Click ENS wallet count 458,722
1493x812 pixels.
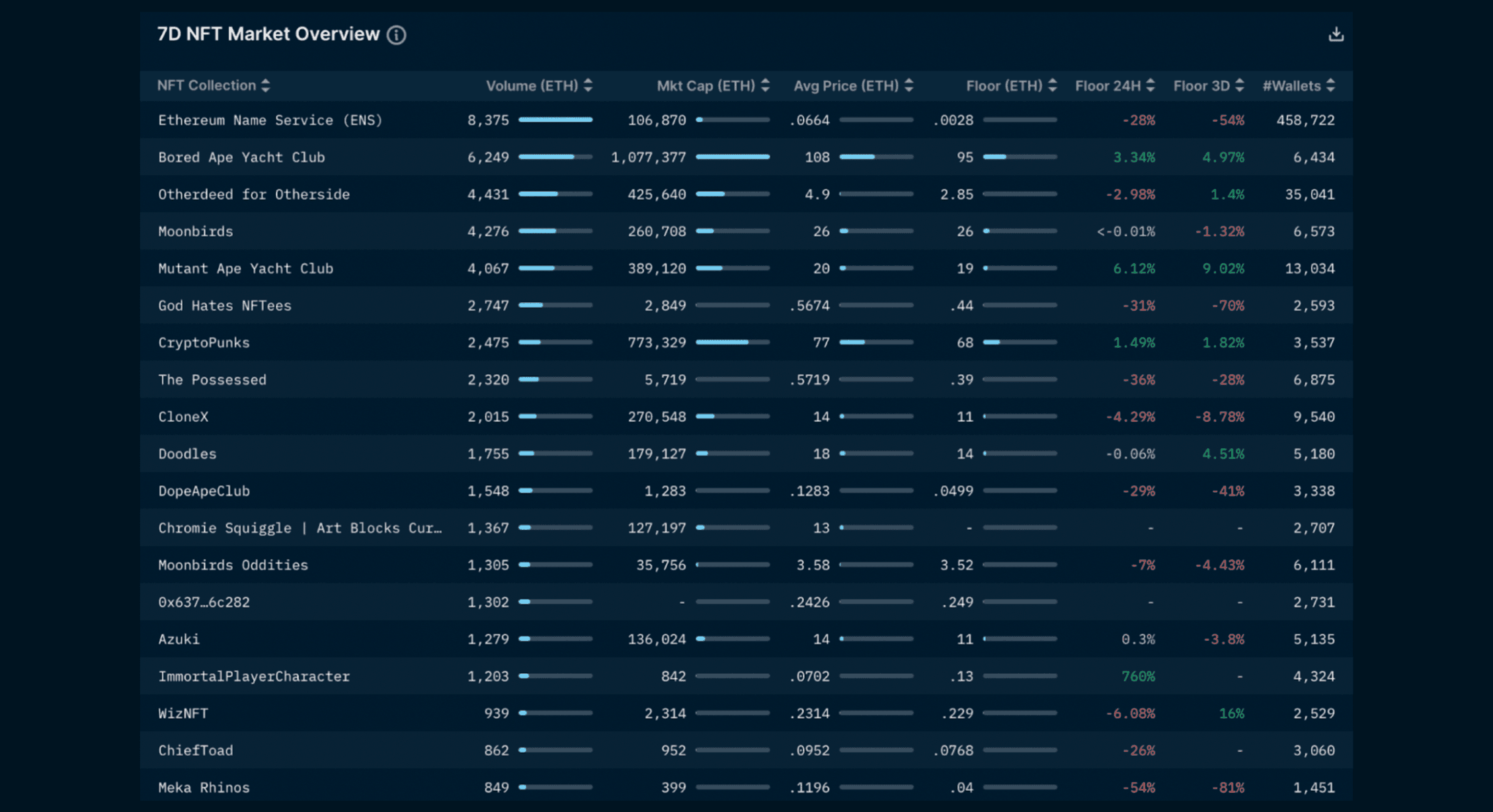(x=1305, y=120)
